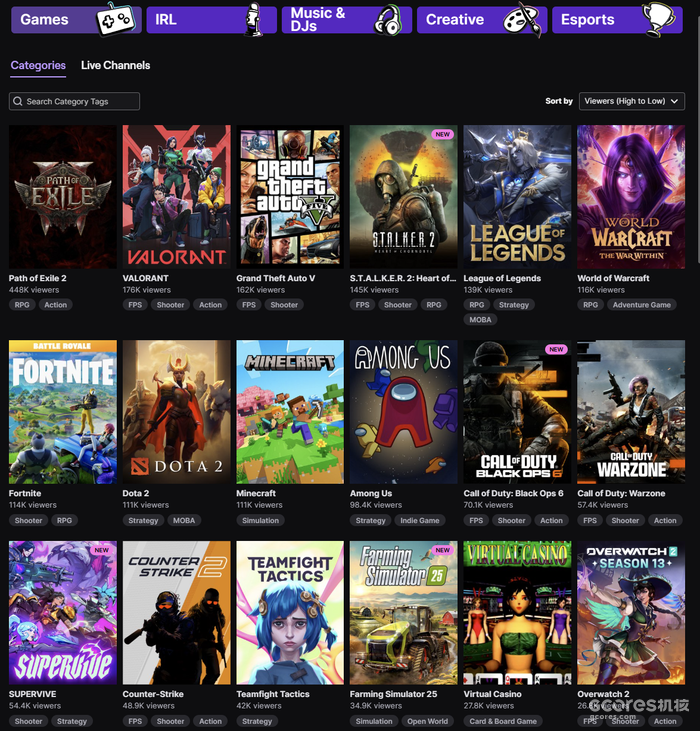This screenshot has width=700, height=731.
Task: Click the NEW badge on S.T.A.L.K.E.R. 2
Action: [442, 134]
